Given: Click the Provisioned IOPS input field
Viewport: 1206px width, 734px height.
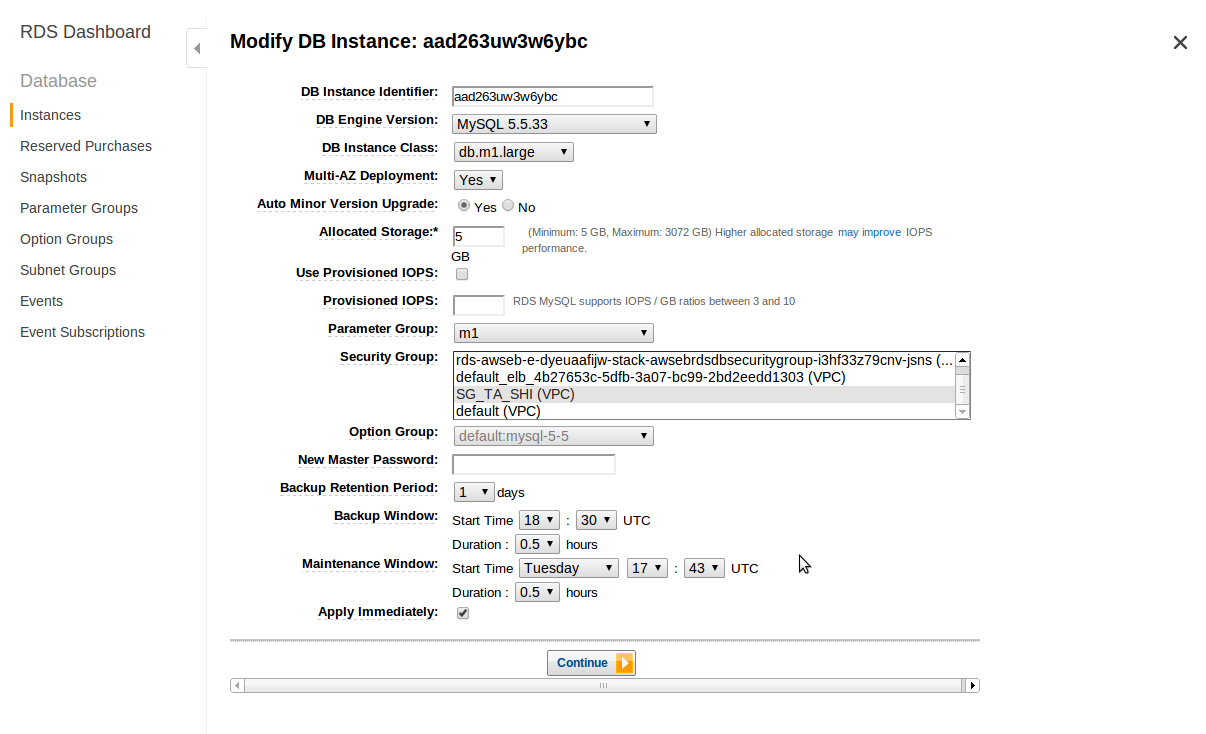Looking at the screenshot, I should 478,305.
